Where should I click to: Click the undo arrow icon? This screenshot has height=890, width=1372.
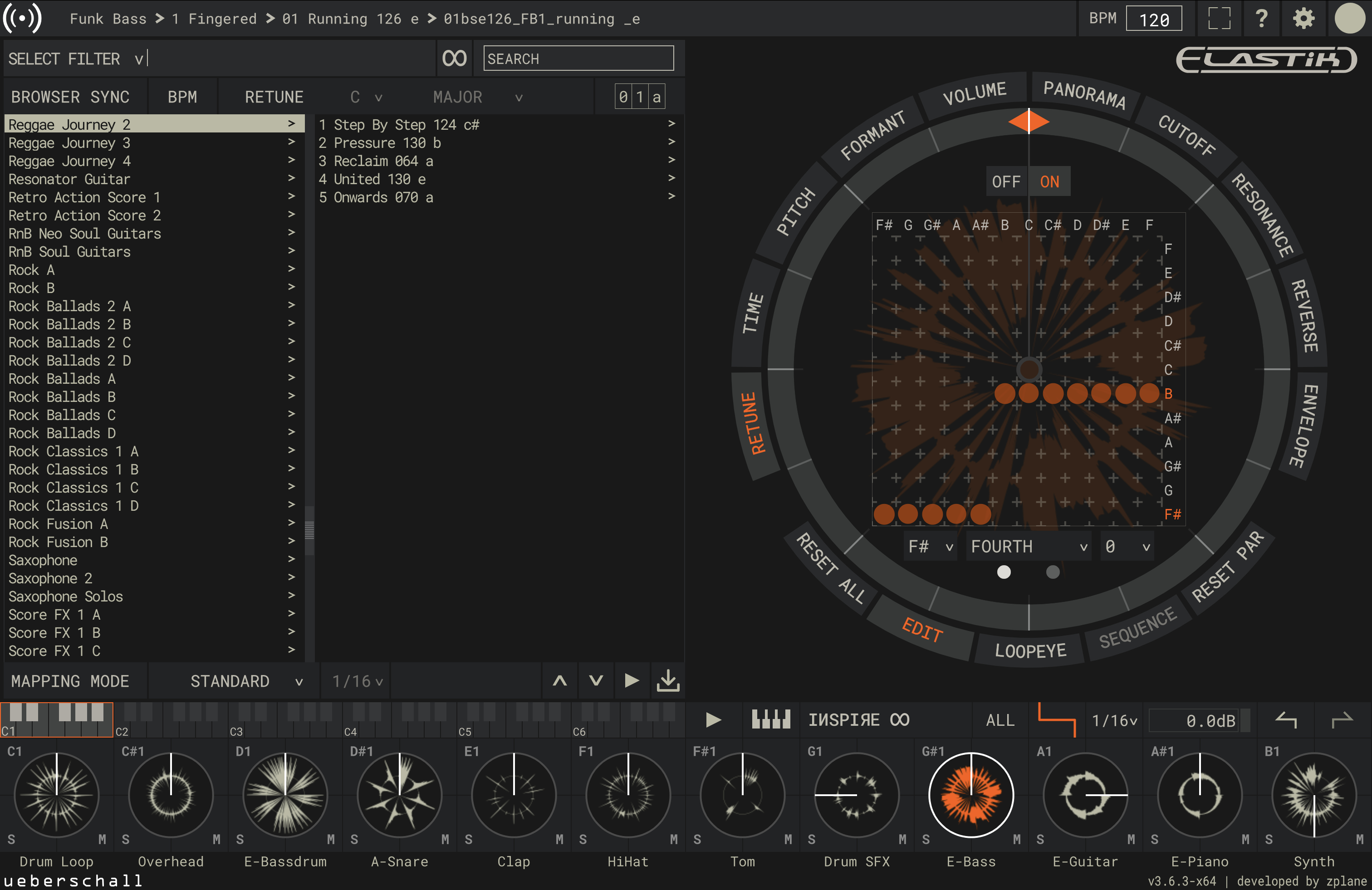click(1287, 719)
